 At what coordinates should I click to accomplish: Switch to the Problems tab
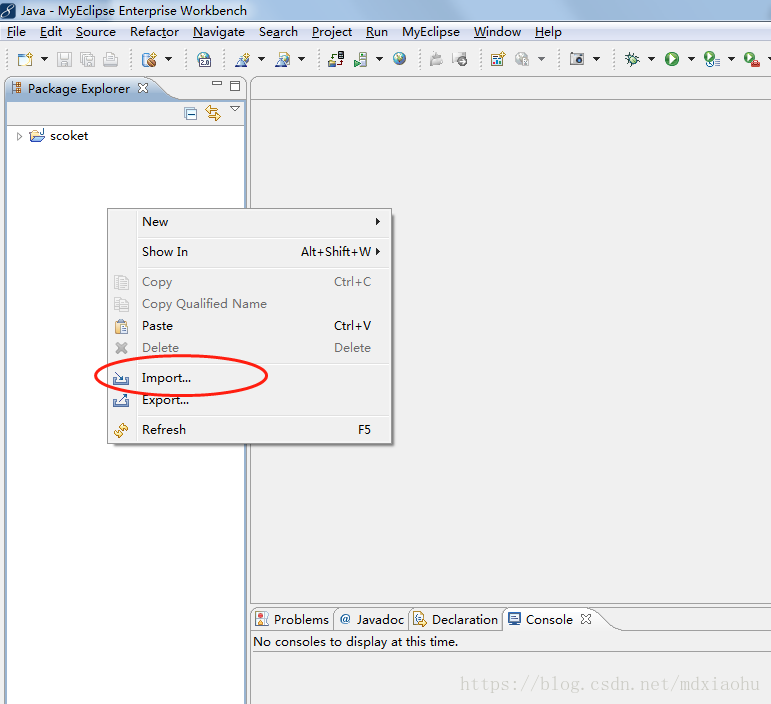[292, 619]
